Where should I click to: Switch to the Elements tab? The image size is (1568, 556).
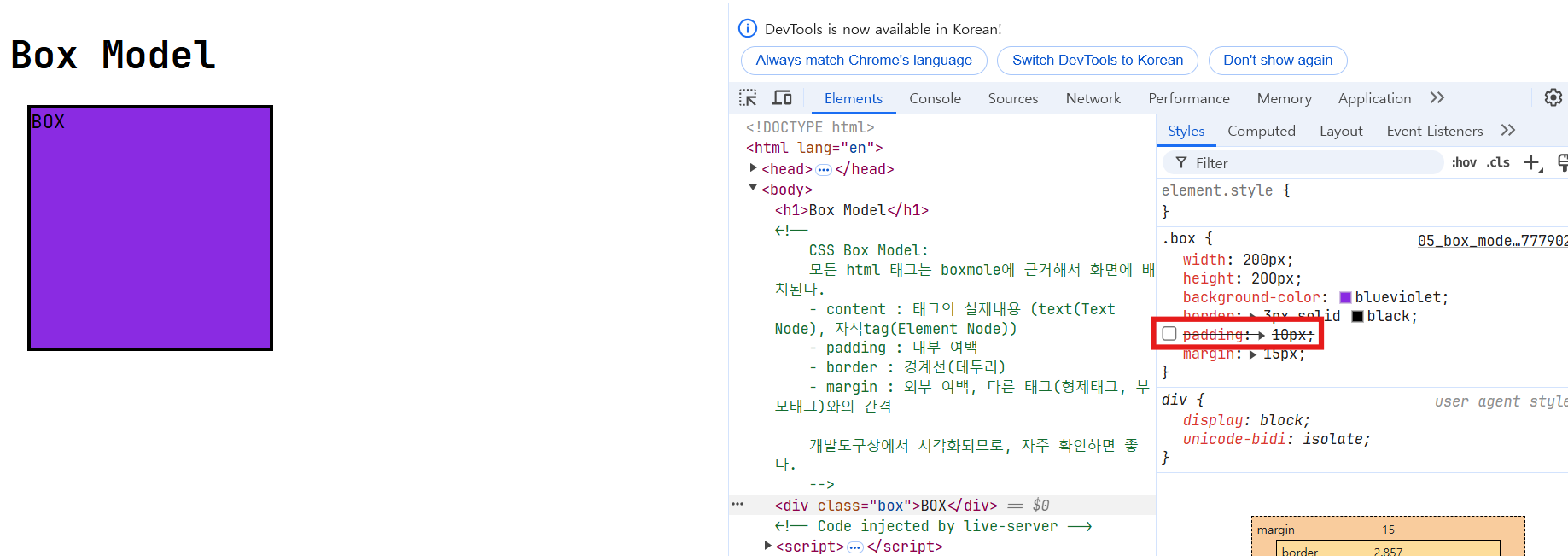854,98
